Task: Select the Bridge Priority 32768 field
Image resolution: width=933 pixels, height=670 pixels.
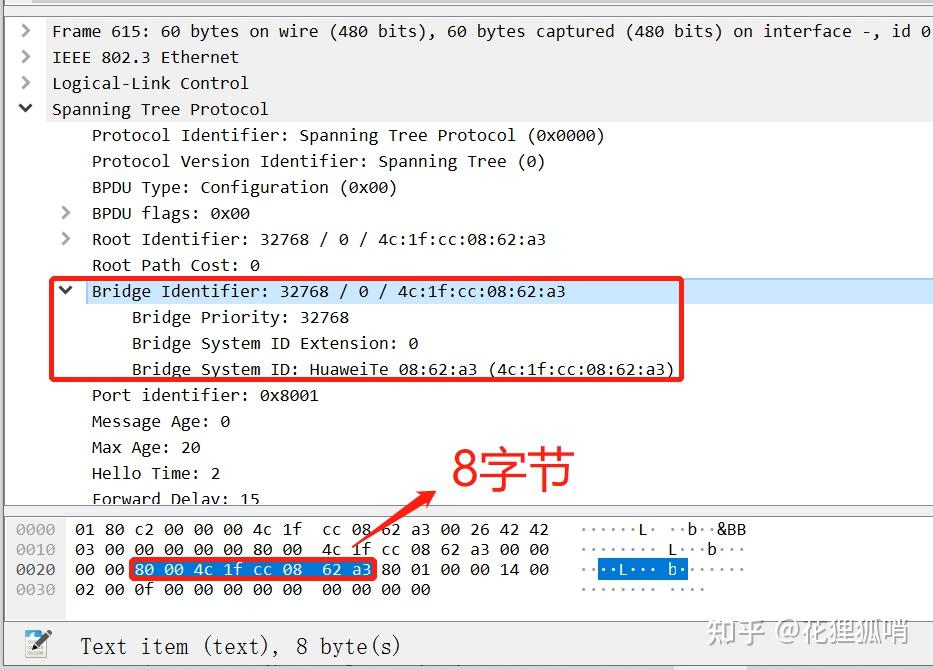Action: click(x=240, y=318)
